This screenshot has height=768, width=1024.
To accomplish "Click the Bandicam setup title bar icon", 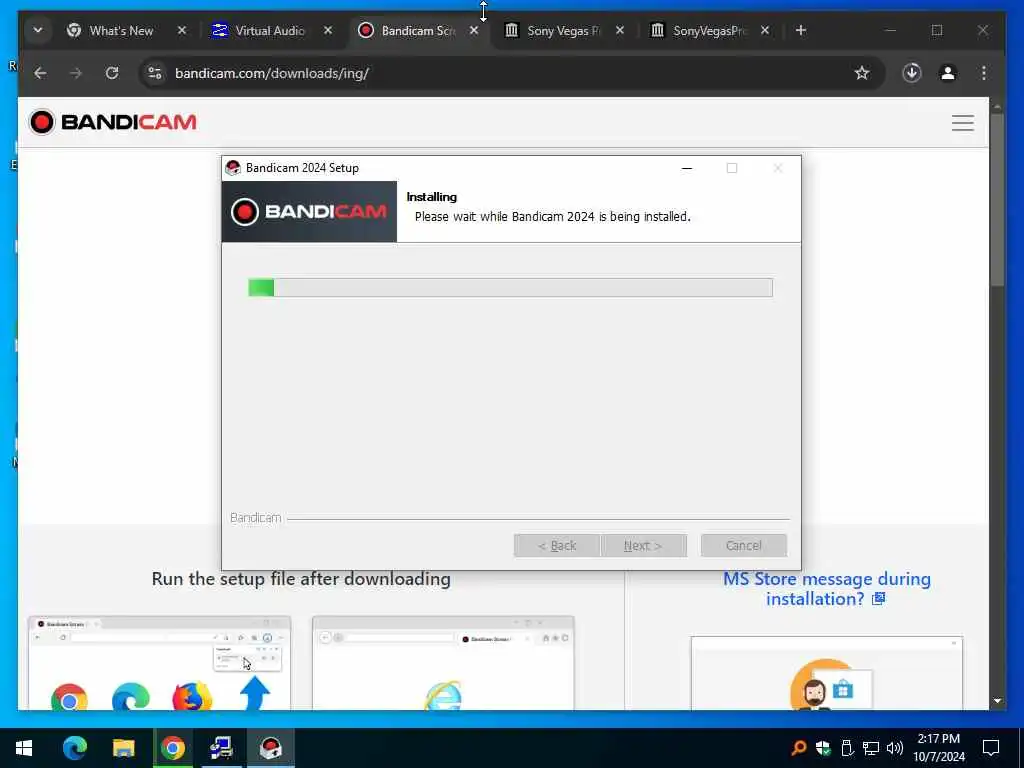I will (x=232, y=168).
